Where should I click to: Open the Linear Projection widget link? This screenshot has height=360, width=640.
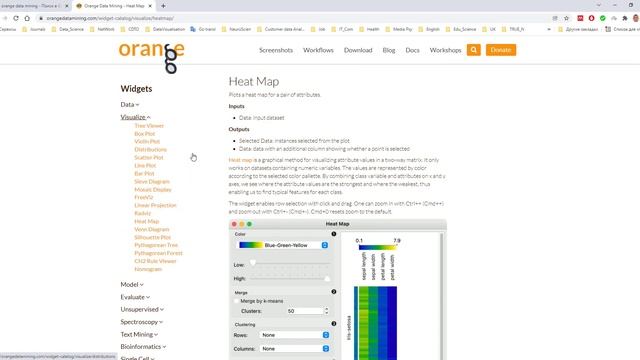[x=155, y=205]
